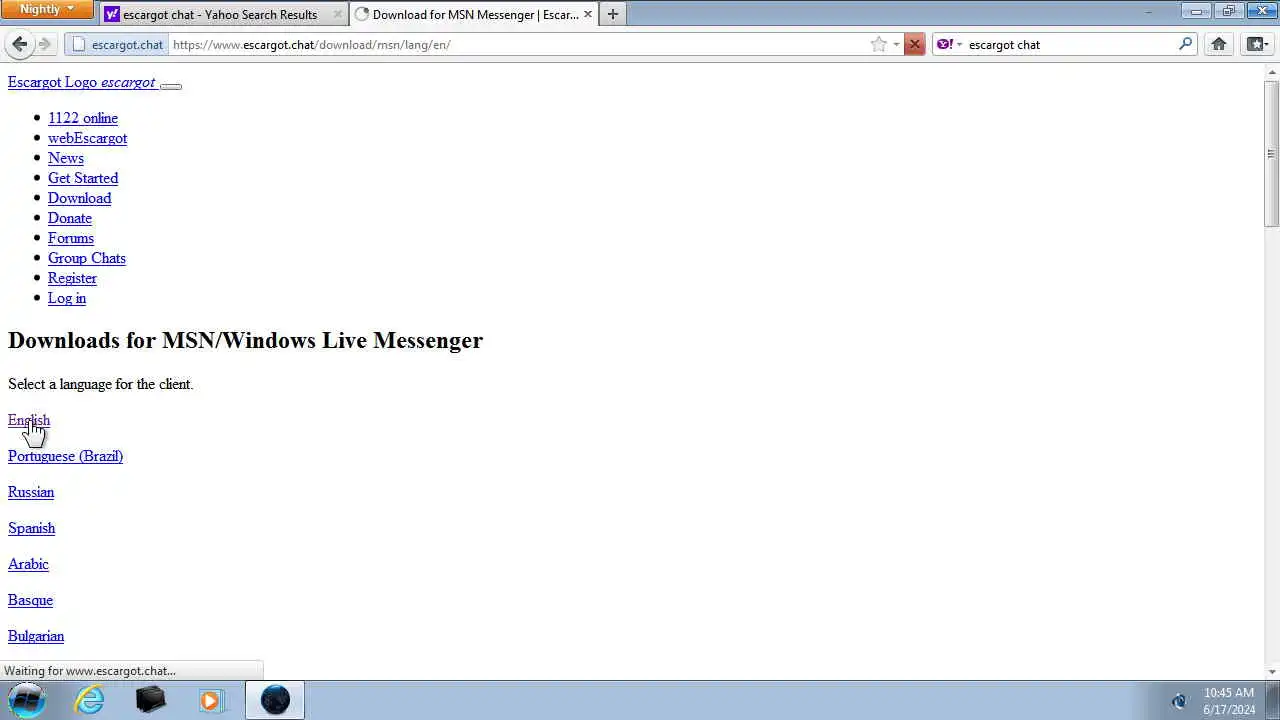Open the webEscargot link
This screenshot has width=1280, height=720.
click(87, 138)
